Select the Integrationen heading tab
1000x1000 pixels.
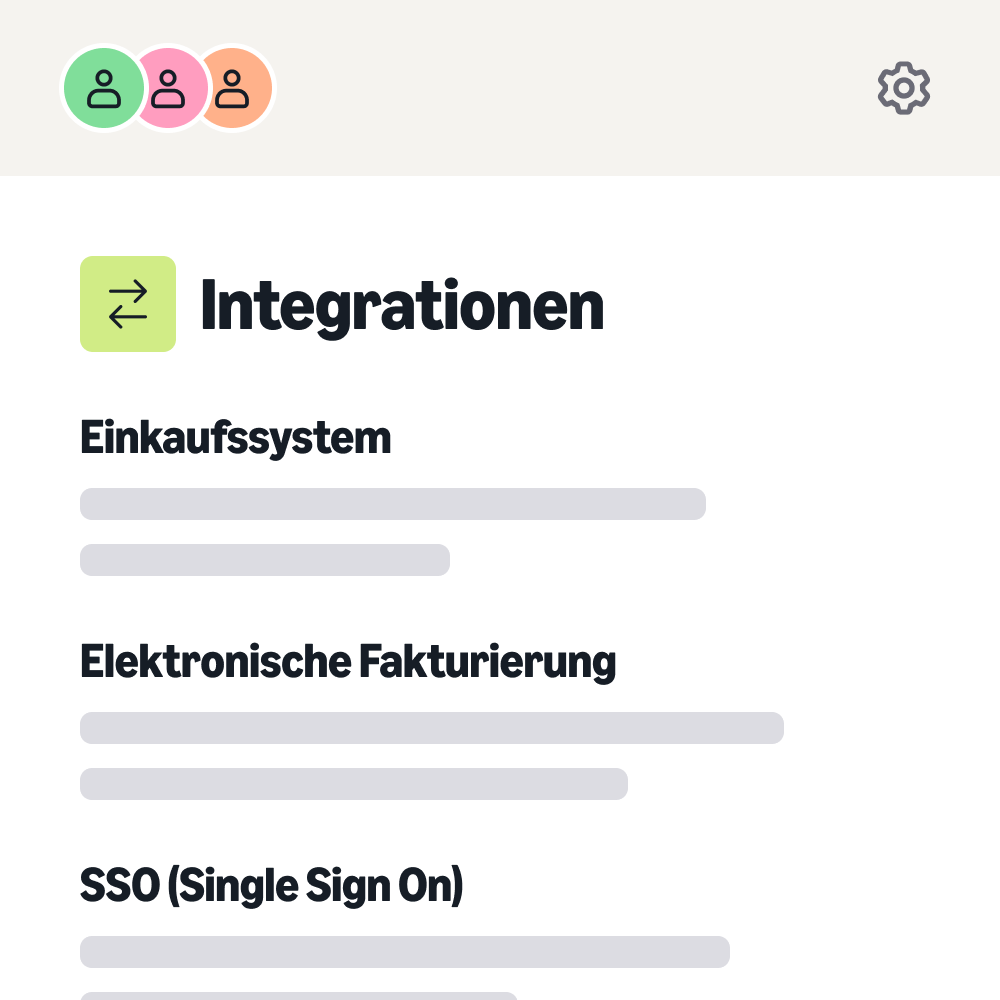point(402,305)
